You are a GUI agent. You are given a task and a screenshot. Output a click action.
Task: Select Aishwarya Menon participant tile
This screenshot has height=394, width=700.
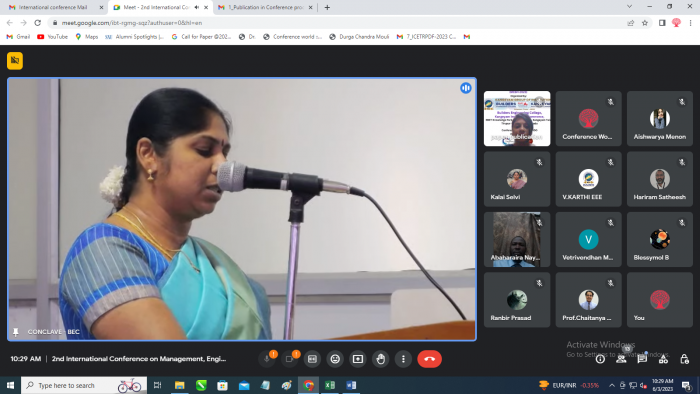click(x=659, y=118)
